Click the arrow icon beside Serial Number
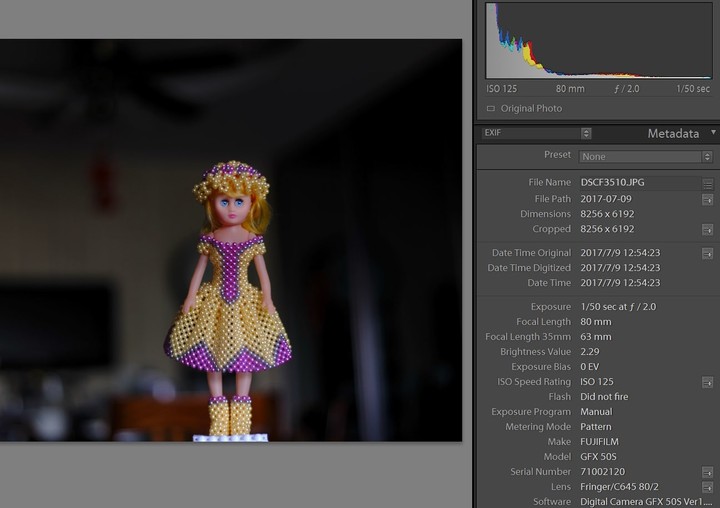This screenshot has height=508, width=720. pyautogui.click(x=708, y=472)
